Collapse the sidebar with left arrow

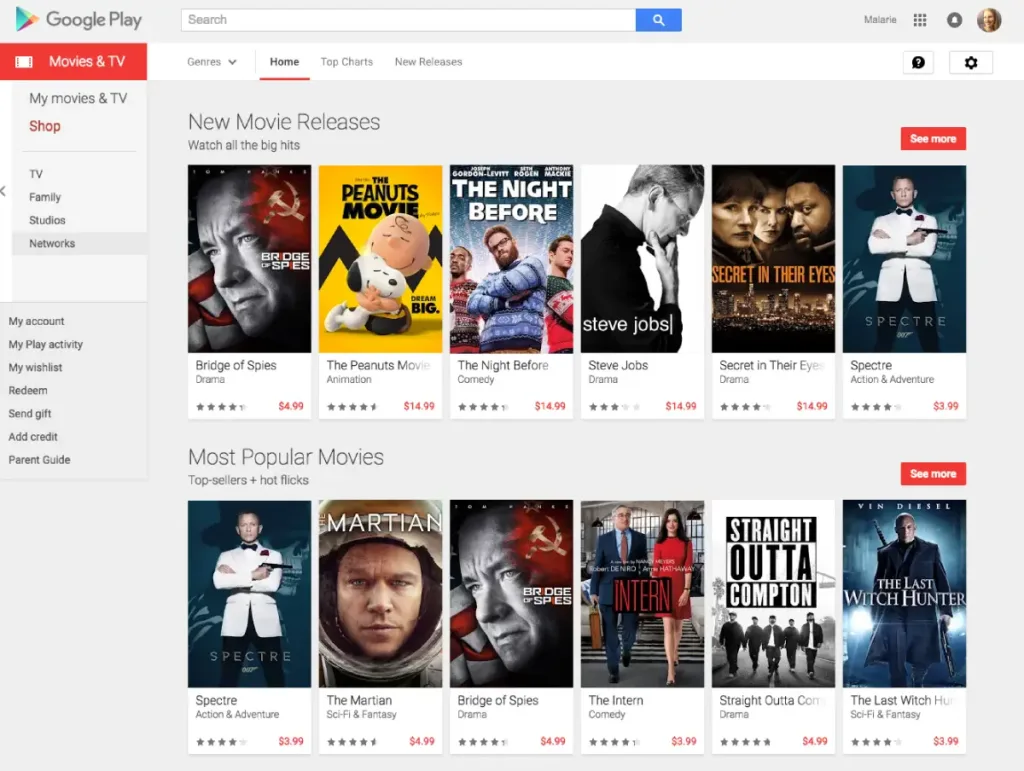pyautogui.click(x=3, y=191)
